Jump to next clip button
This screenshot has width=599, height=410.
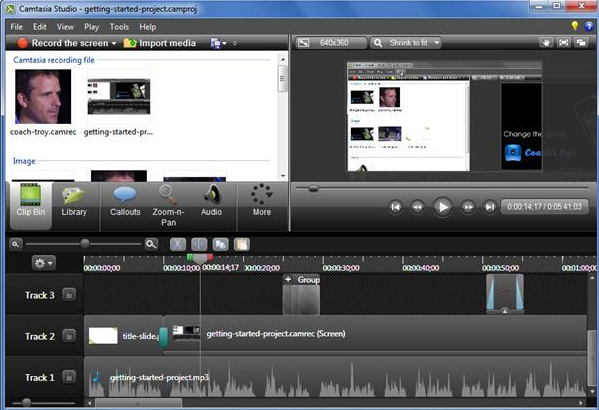pos(489,207)
